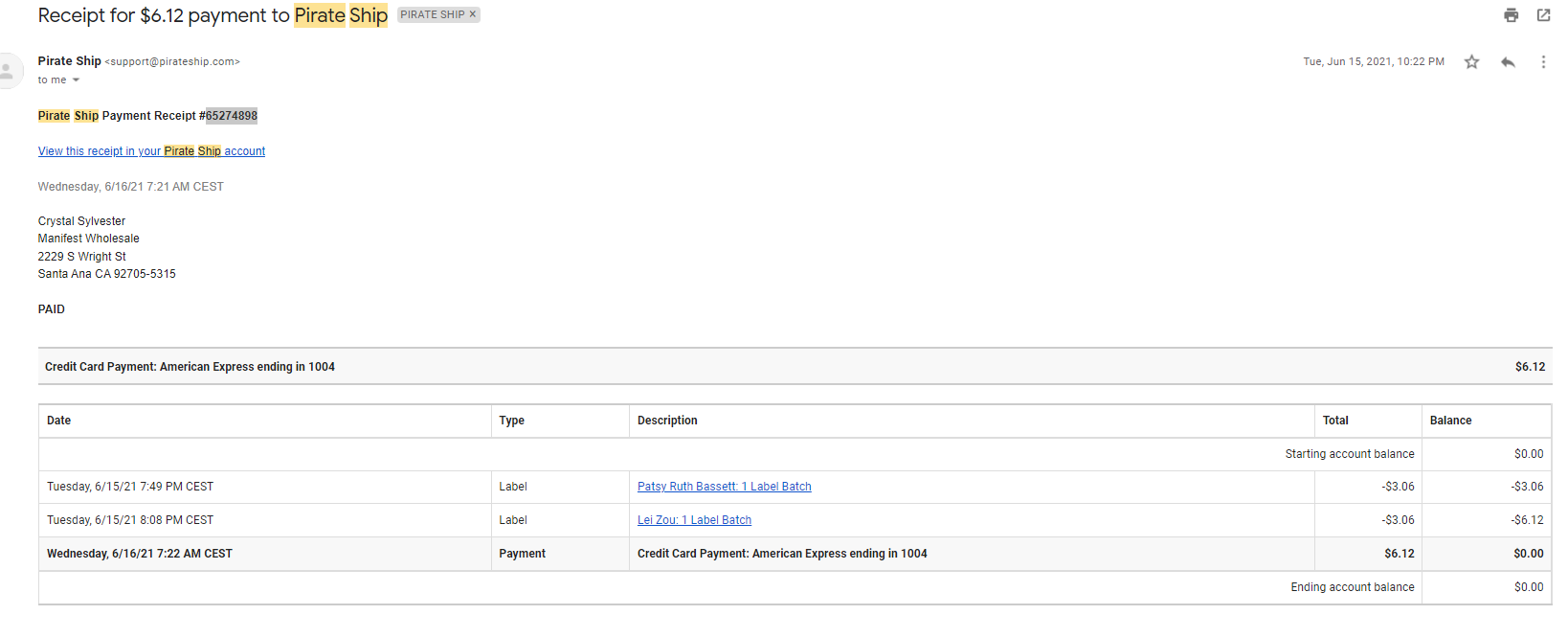Viewport: 1568px width, 638px height.
Task: Select receipt number 65274898
Action: pyautogui.click(x=232, y=116)
